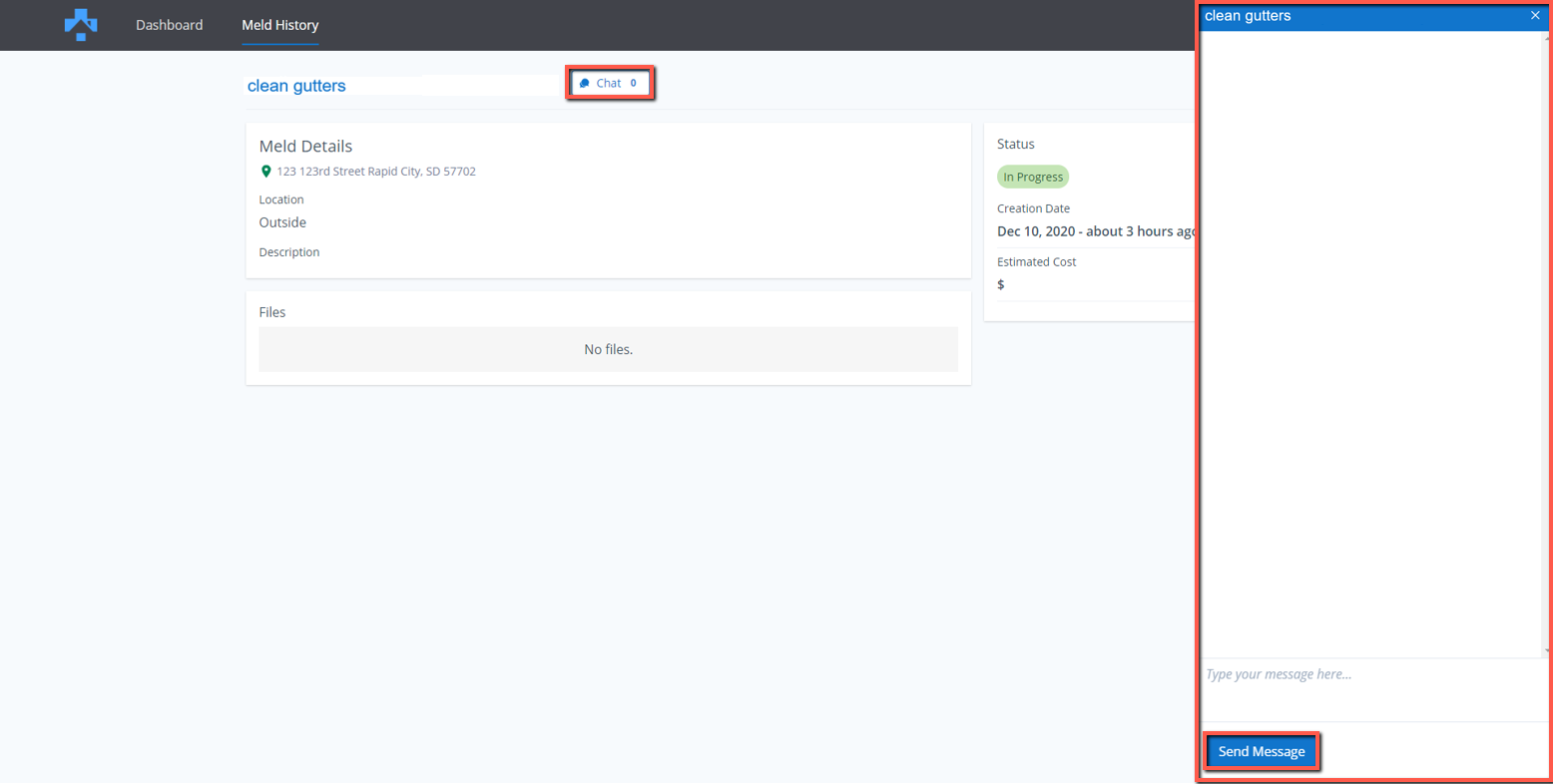This screenshot has height=784, width=1553.
Task: Click the In Progress status badge
Action: tap(1032, 177)
